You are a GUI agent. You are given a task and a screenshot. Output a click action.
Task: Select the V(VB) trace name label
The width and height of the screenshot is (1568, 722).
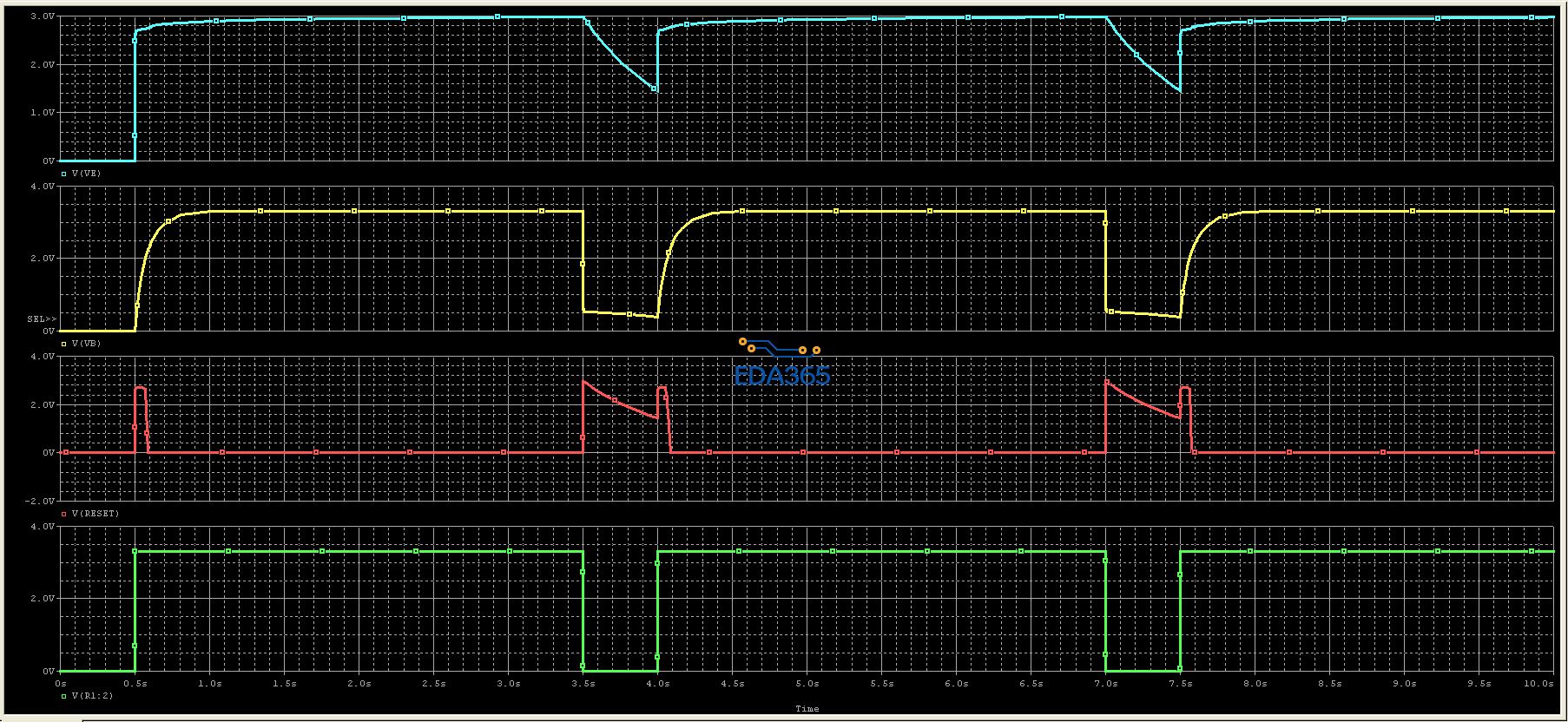86,344
